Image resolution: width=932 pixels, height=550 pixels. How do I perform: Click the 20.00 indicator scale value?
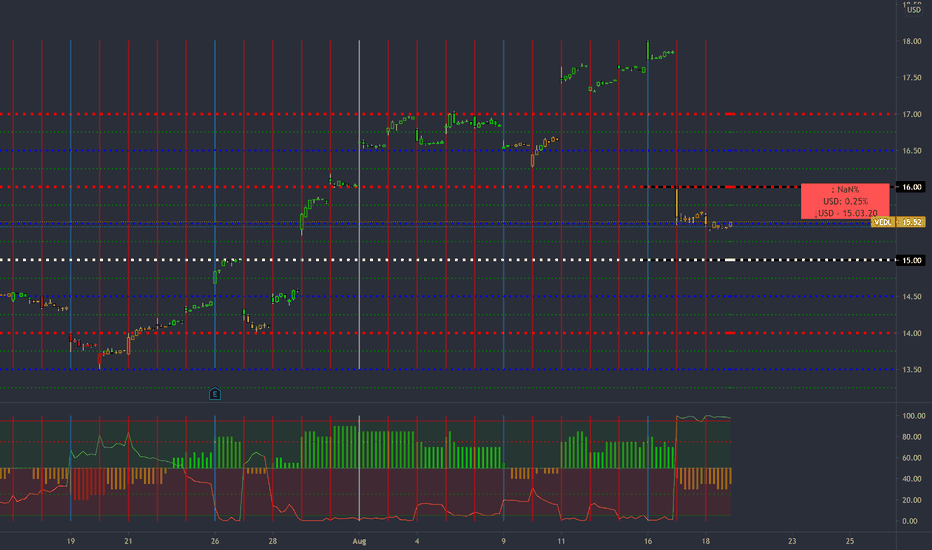pos(912,500)
